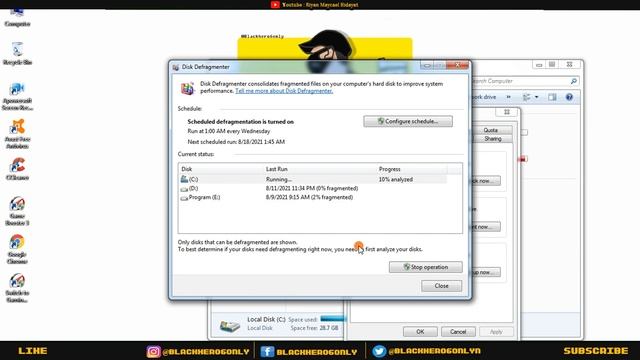
Task: Launch Game Booster 3 shortcut
Action: point(17,211)
